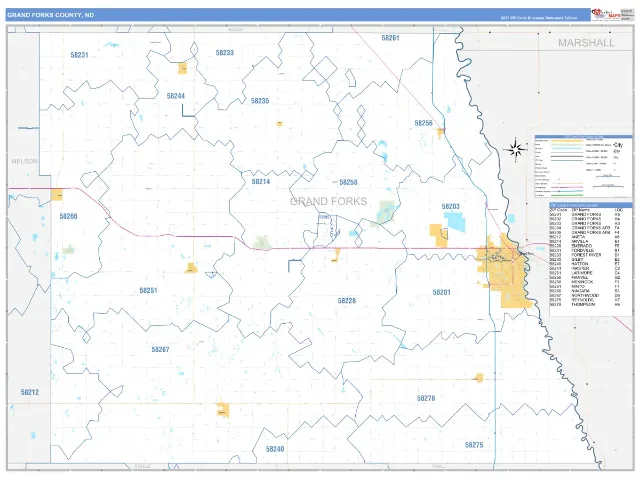This screenshot has width=640, height=480.
Task: Select ZIP code label 58231
Action: point(79,55)
